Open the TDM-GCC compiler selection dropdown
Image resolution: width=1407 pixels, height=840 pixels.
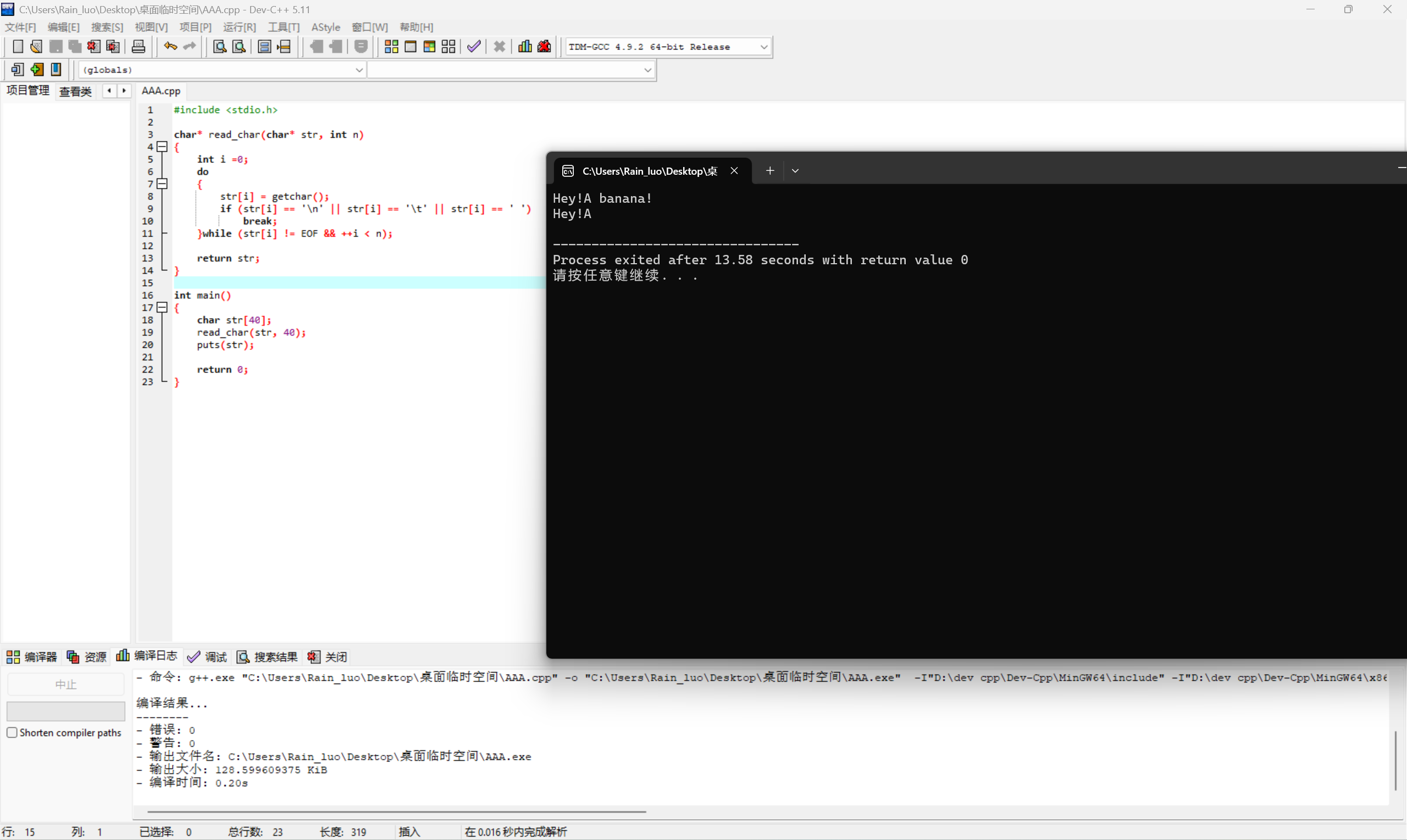click(x=763, y=47)
